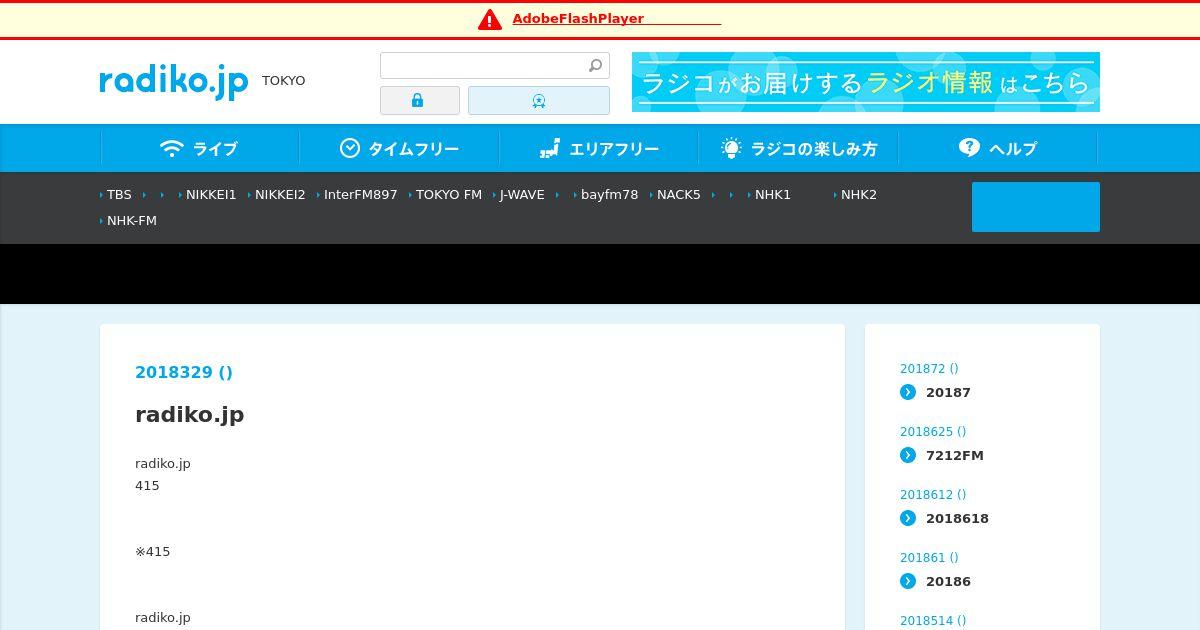Image resolution: width=1200 pixels, height=630 pixels.
Task: Open the タイムフリー menu tab
Action: [400, 148]
